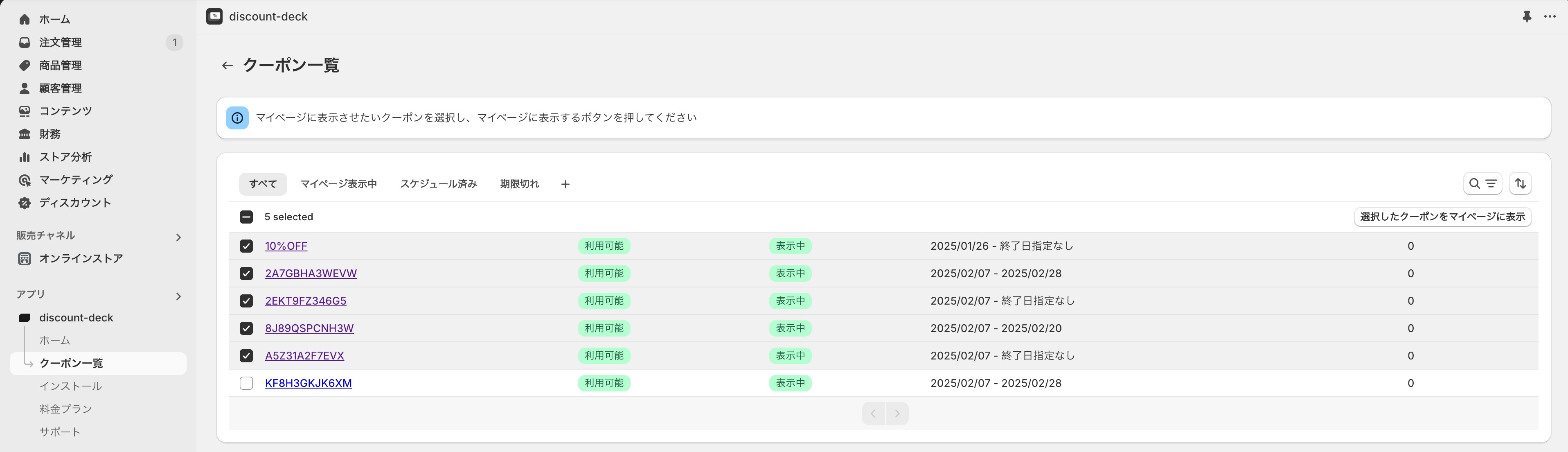Open the 2EKT9FZ346G5 coupon link
The height and width of the screenshot is (452, 1568).
click(306, 301)
